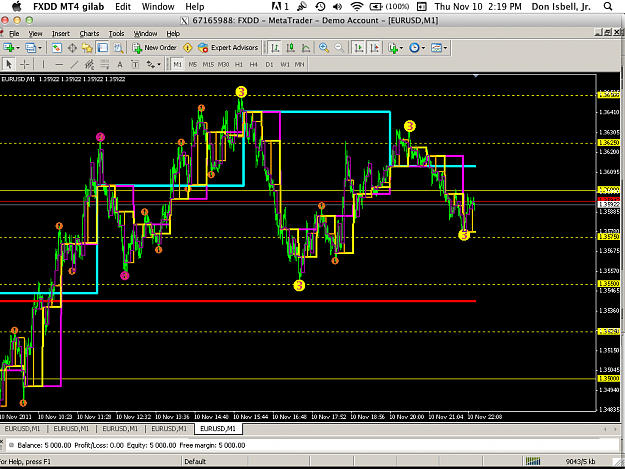Expand the Profiles dropdown arrow

(x=40, y=48)
